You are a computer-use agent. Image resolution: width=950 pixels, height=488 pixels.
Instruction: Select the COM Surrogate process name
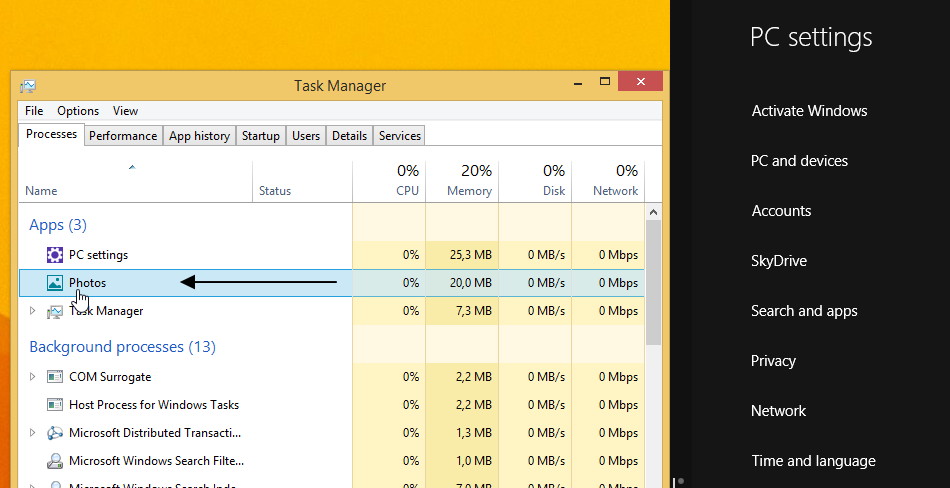(x=110, y=377)
